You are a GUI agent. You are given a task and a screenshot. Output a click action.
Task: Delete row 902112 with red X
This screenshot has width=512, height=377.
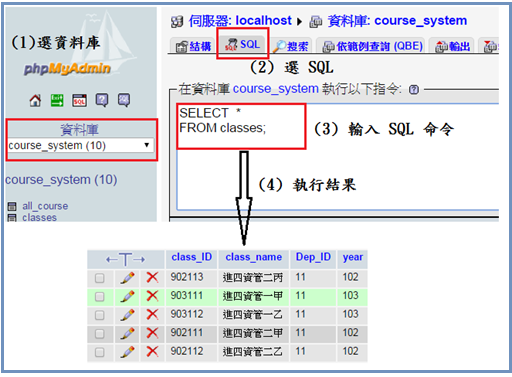(x=152, y=352)
